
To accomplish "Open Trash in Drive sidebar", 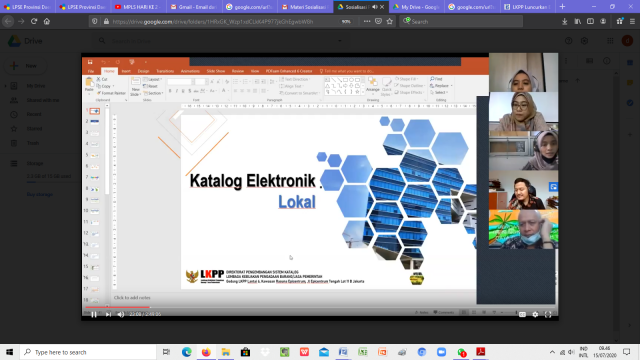I will (33, 143).
